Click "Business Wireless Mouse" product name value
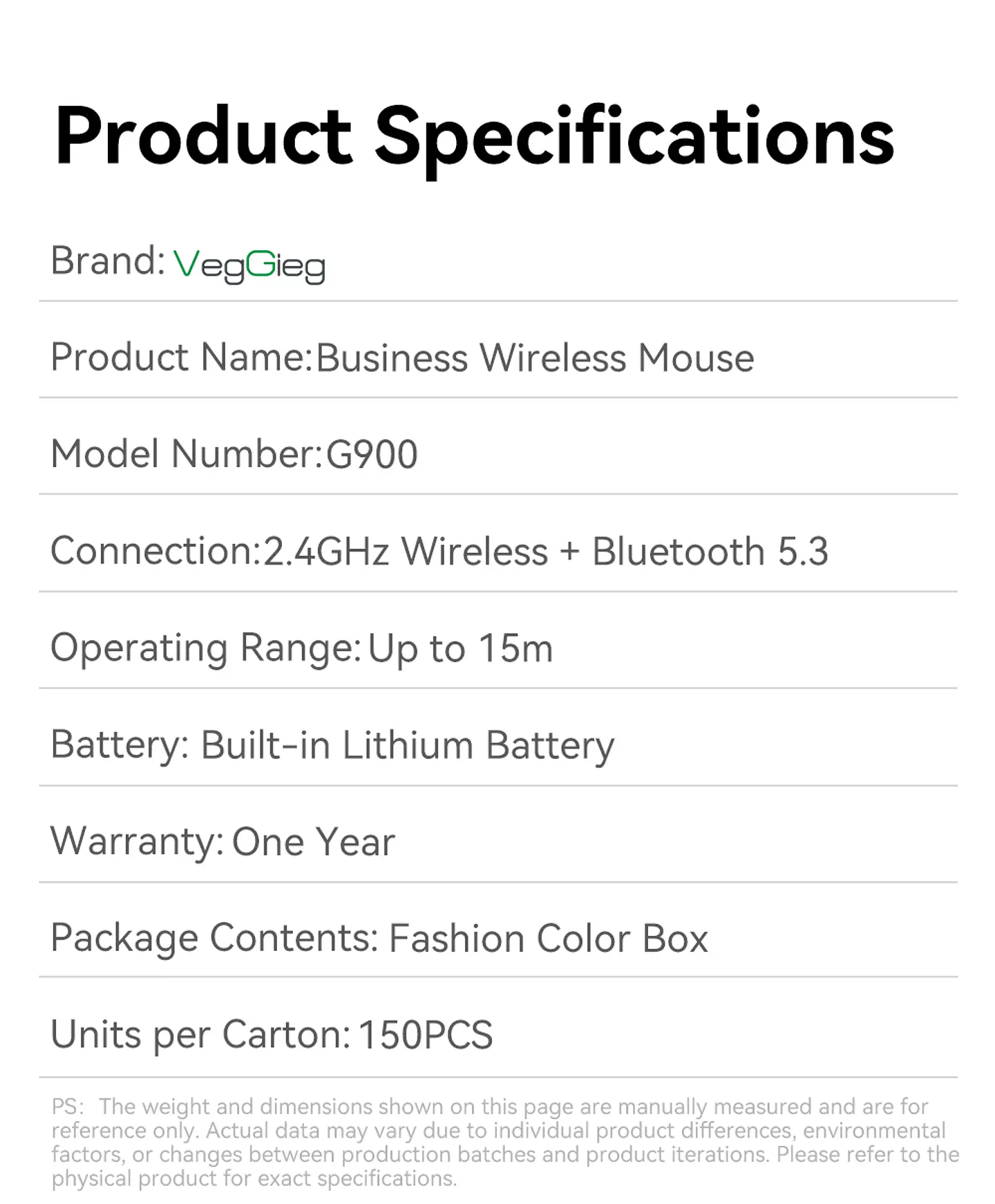 [535, 358]
